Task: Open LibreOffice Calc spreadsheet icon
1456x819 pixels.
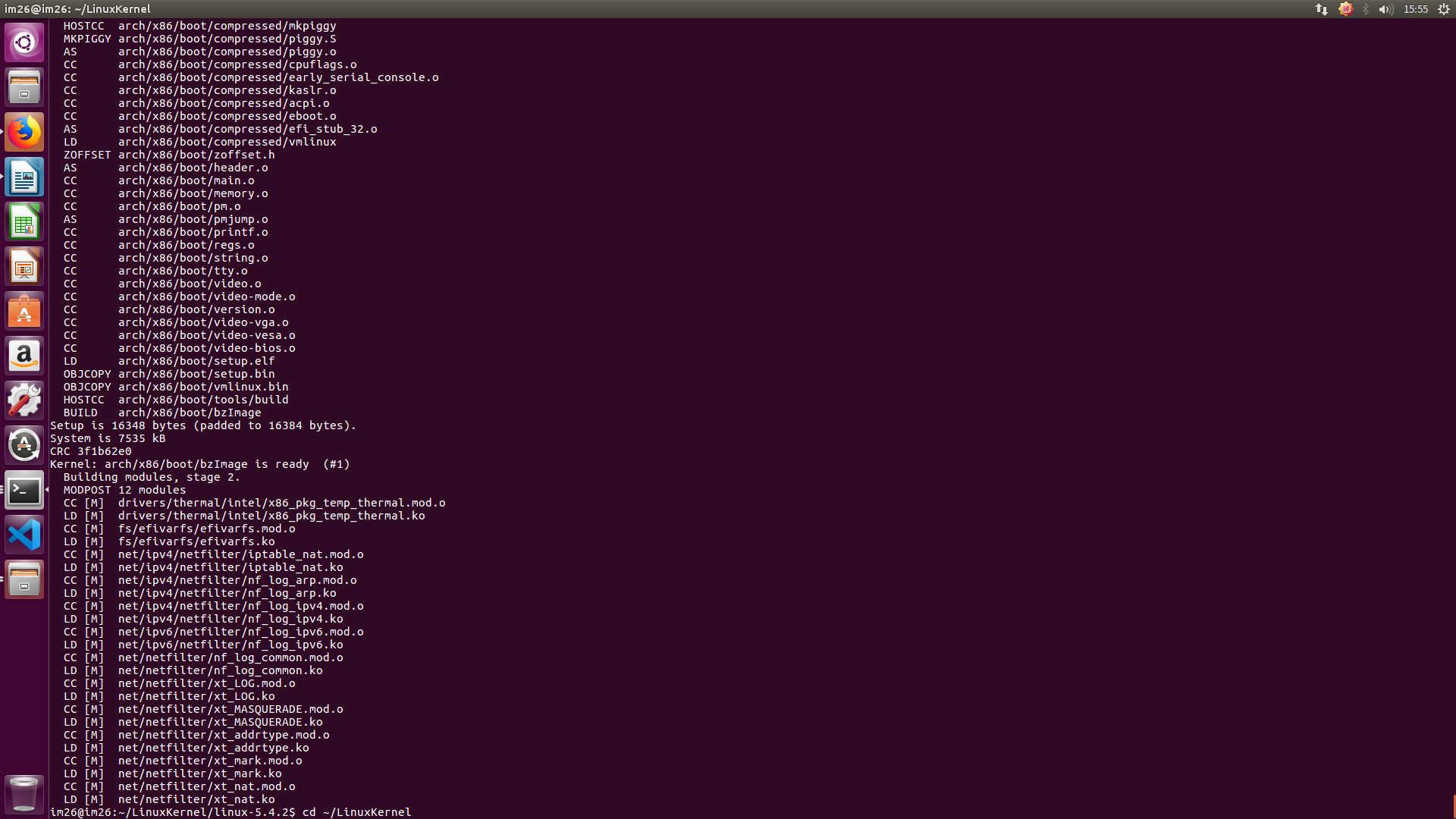Action: (x=24, y=222)
